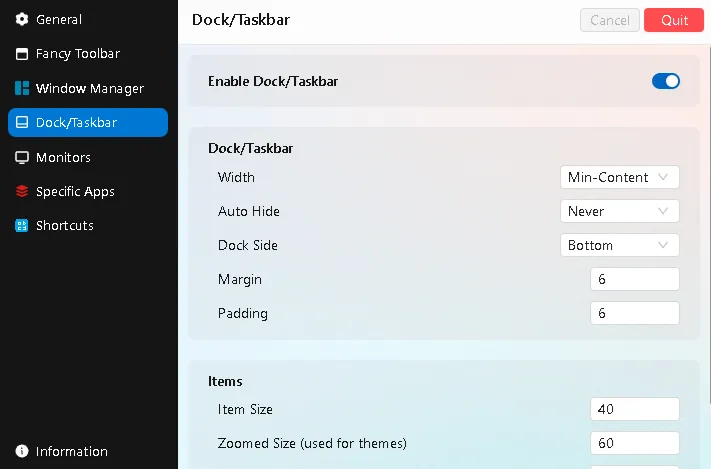Click the General gear icon
The height and width of the screenshot is (469, 711).
coord(22,20)
